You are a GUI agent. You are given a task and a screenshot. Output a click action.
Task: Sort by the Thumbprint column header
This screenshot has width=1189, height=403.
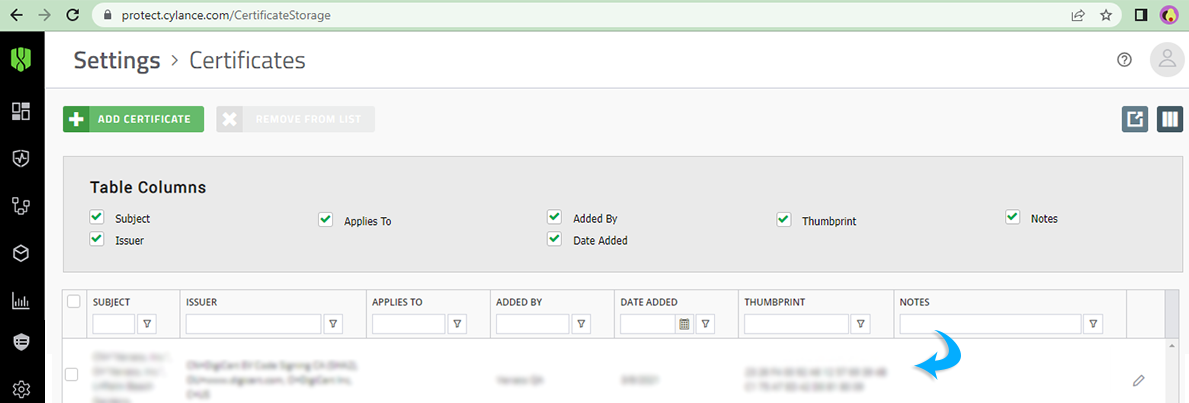click(774, 302)
